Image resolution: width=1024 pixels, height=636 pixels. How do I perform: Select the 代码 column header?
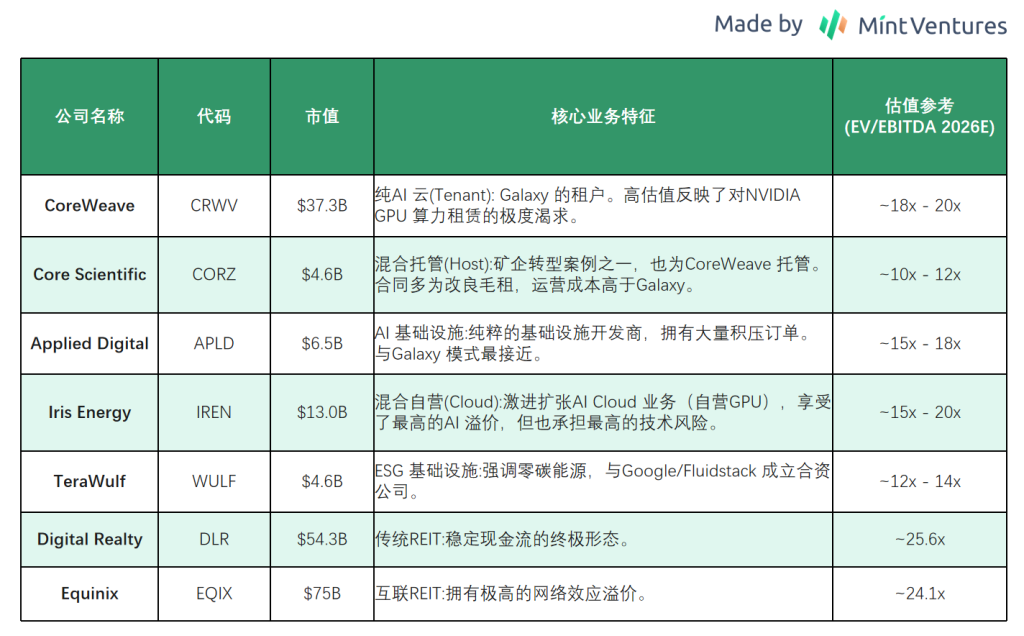[x=213, y=116]
